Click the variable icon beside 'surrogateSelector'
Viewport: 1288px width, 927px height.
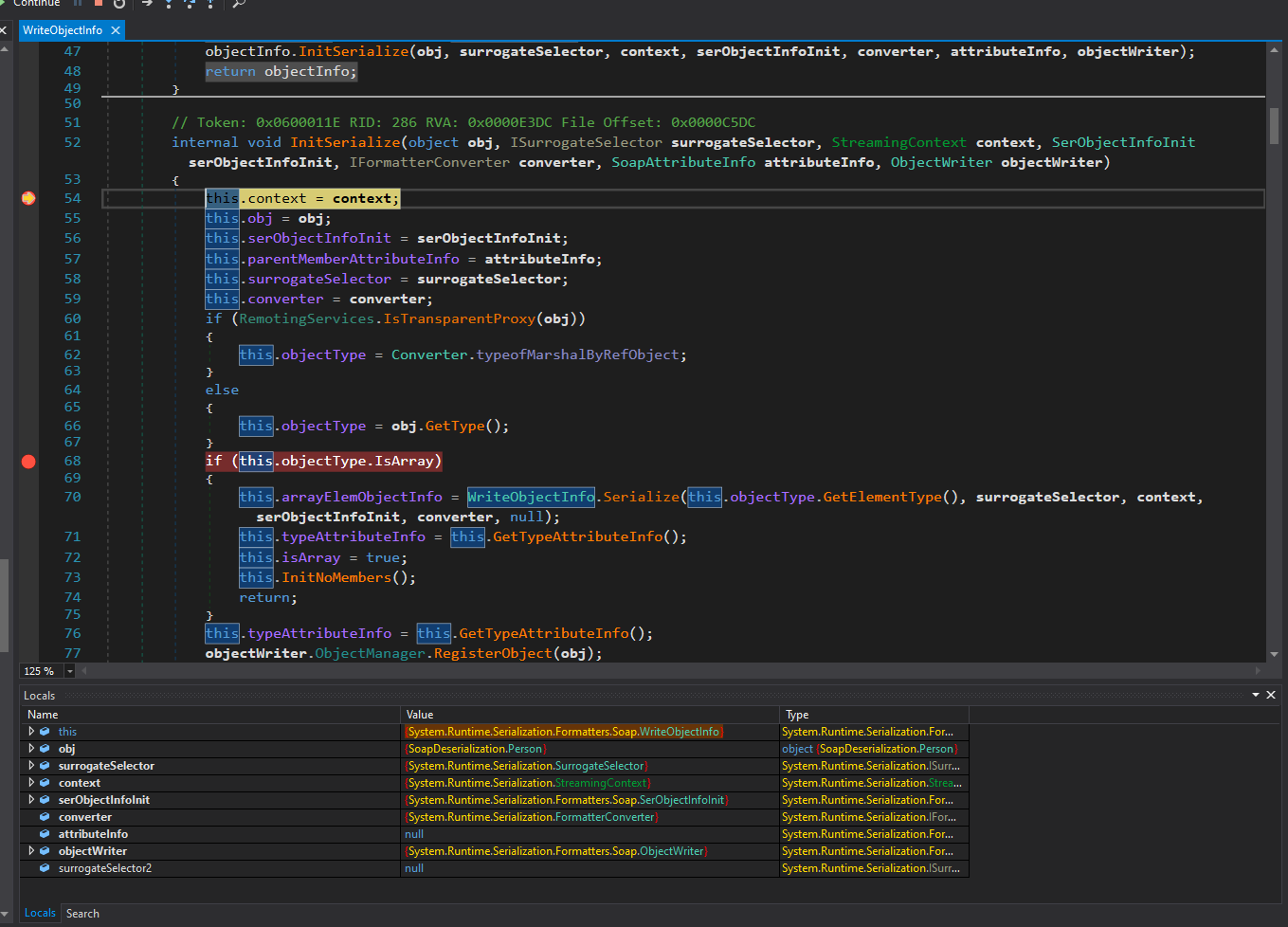point(45,766)
